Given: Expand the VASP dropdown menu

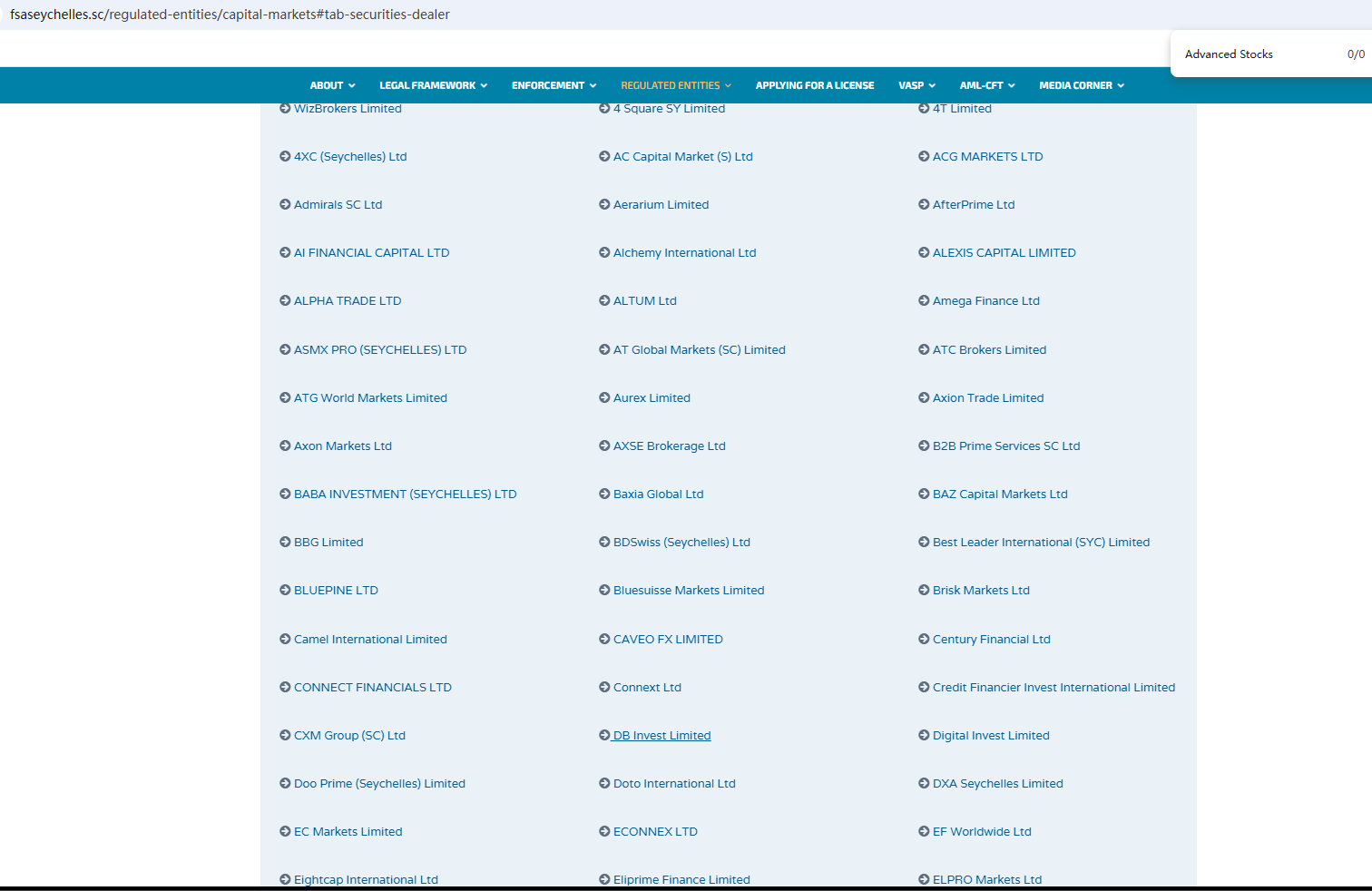Looking at the screenshot, I should [916, 85].
